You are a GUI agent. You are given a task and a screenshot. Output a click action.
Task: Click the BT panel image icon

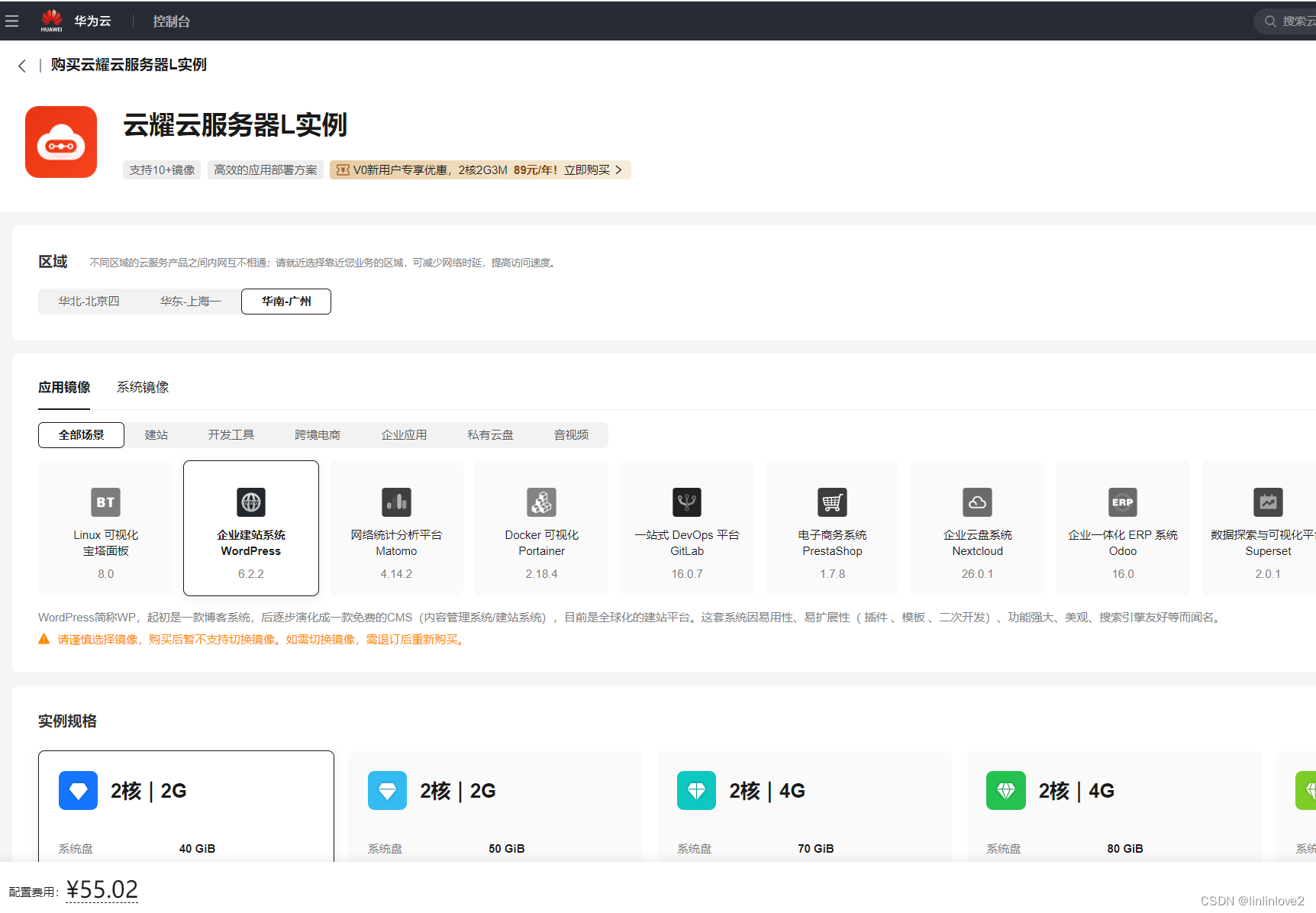105,502
